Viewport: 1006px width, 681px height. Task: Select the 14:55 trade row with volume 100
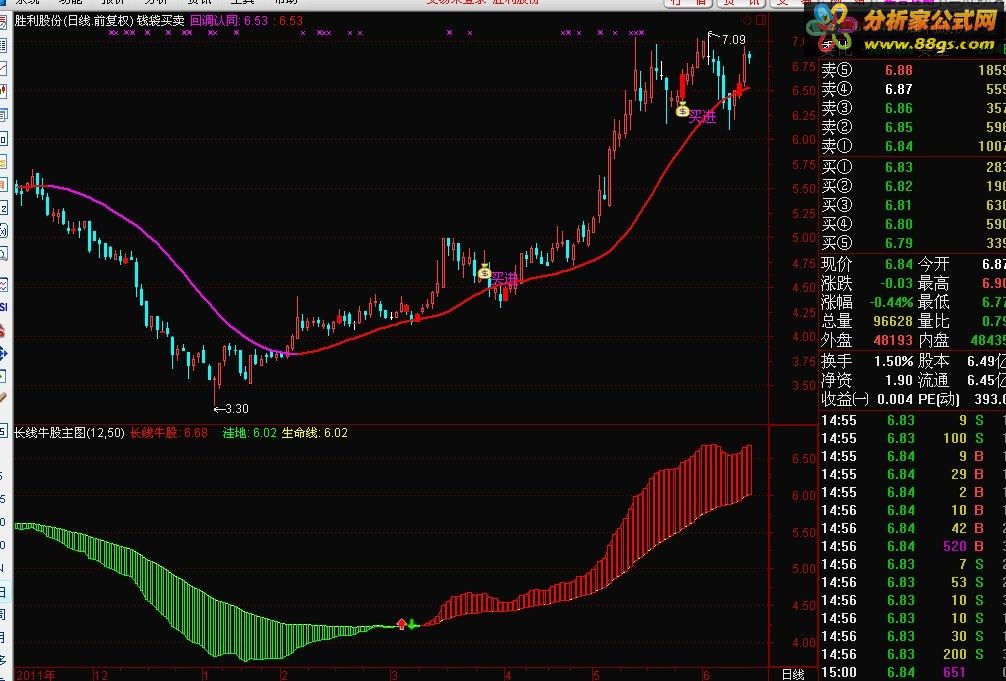(913, 438)
